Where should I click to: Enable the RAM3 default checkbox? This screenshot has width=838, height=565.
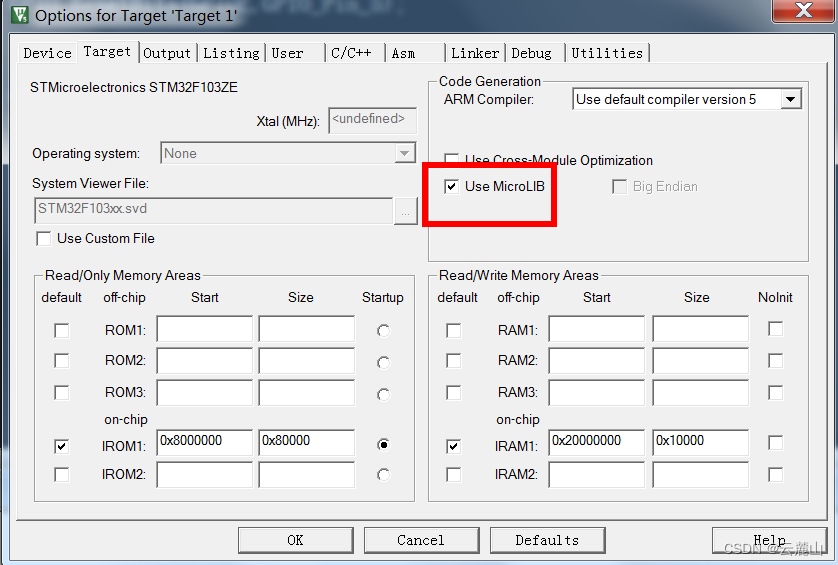(454, 393)
